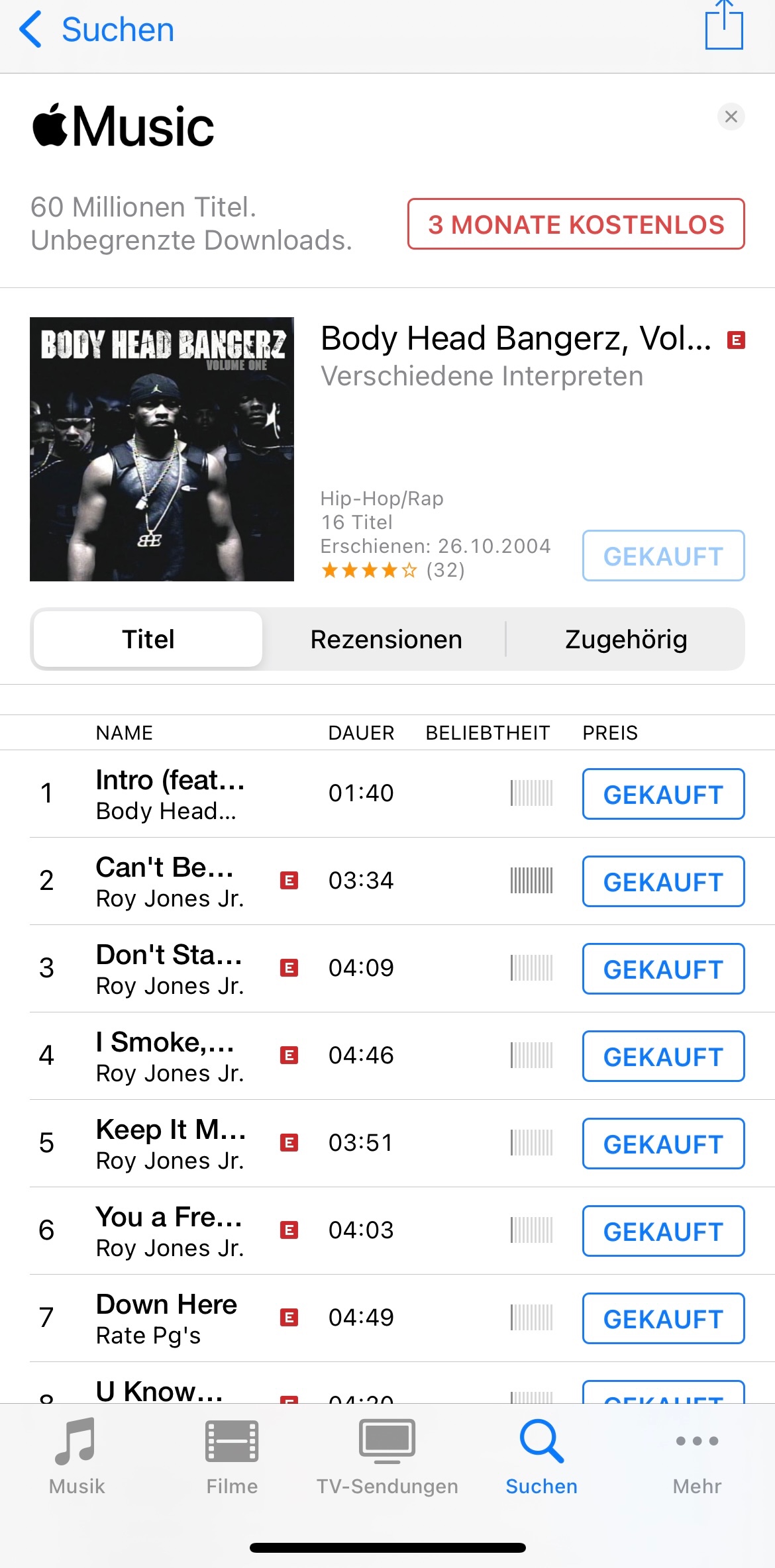Switch to the Zugehörig segment

(626, 639)
